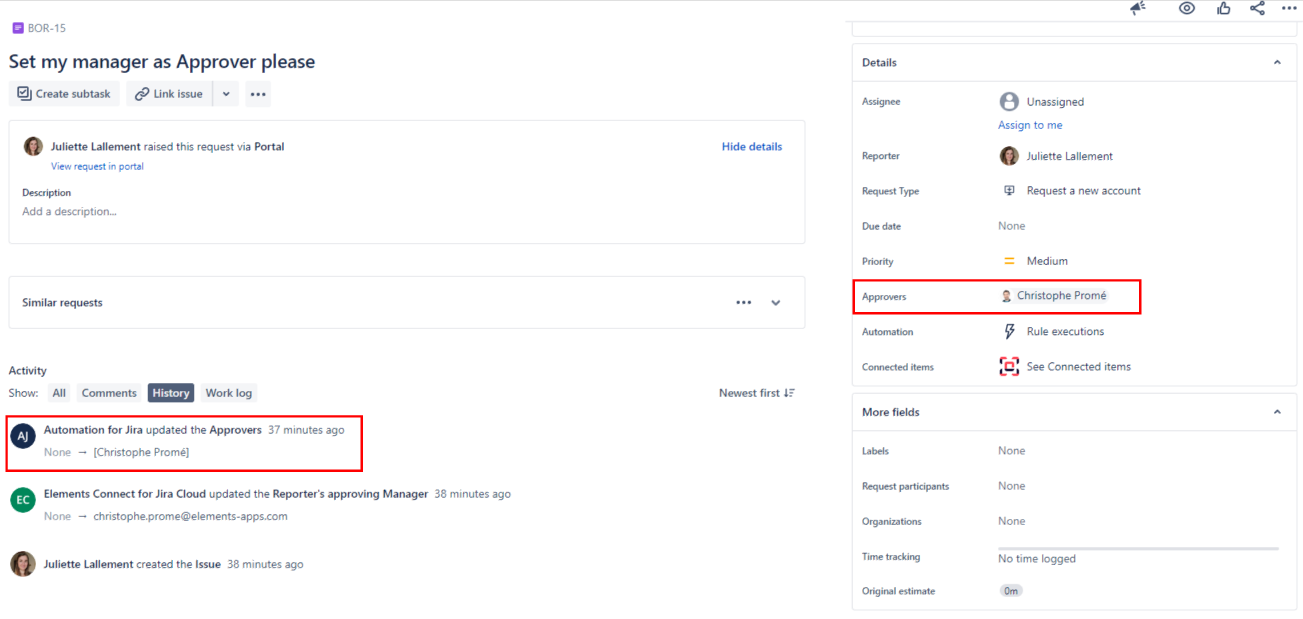The width and height of the screenshot is (1303, 619).
Task: Click Assign to me link
Action: (1030, 125)
